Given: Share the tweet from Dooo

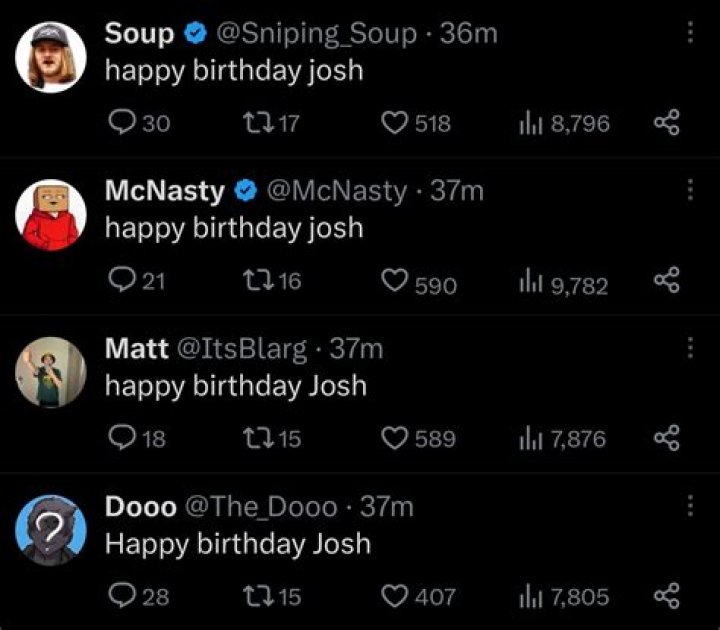Looking at the screenshot, I should point(666,597).
